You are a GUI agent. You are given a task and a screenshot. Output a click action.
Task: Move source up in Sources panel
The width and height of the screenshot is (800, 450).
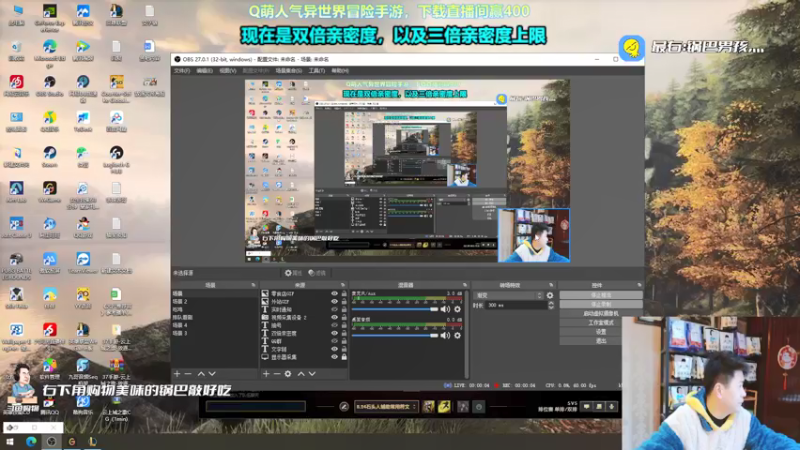301,374
